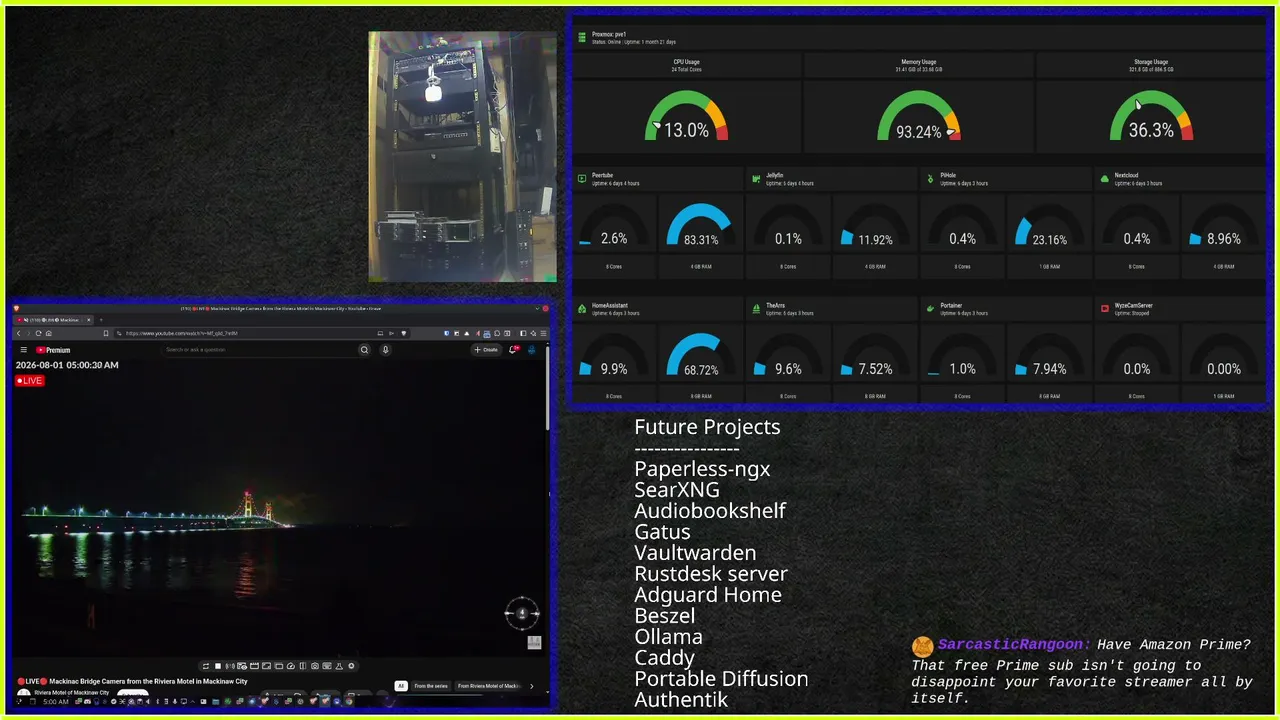
Task: Click the YouTube search input field
Action: coord(260,350)
